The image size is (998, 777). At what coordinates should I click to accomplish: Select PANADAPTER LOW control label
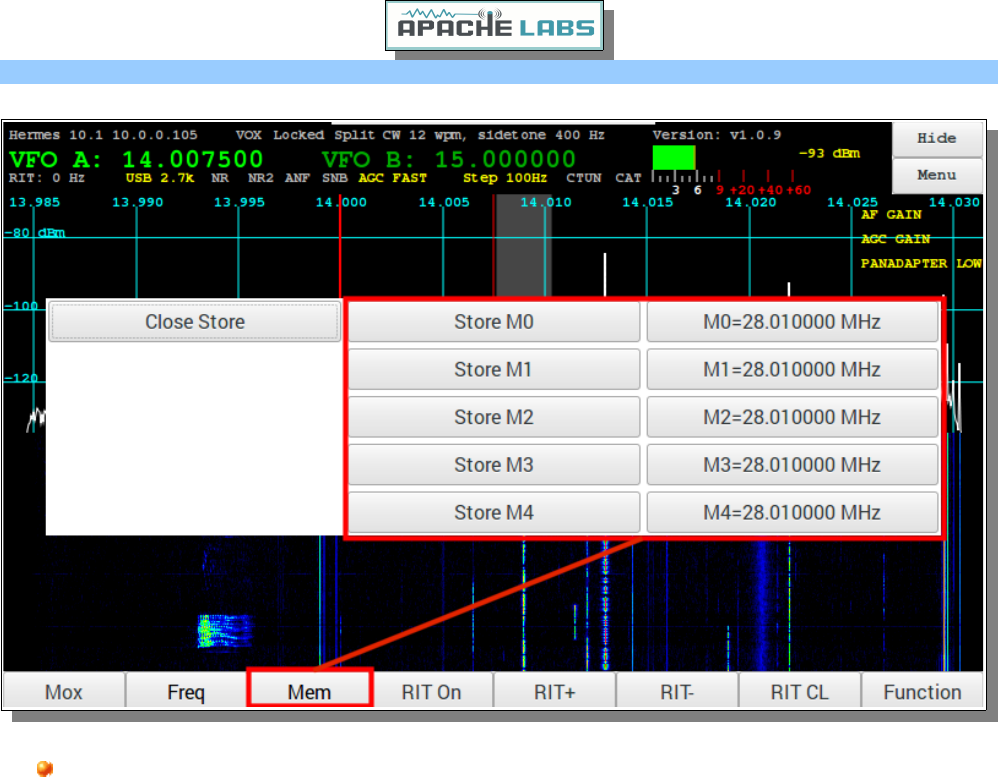pyautogui.click(x=921, y=263)
